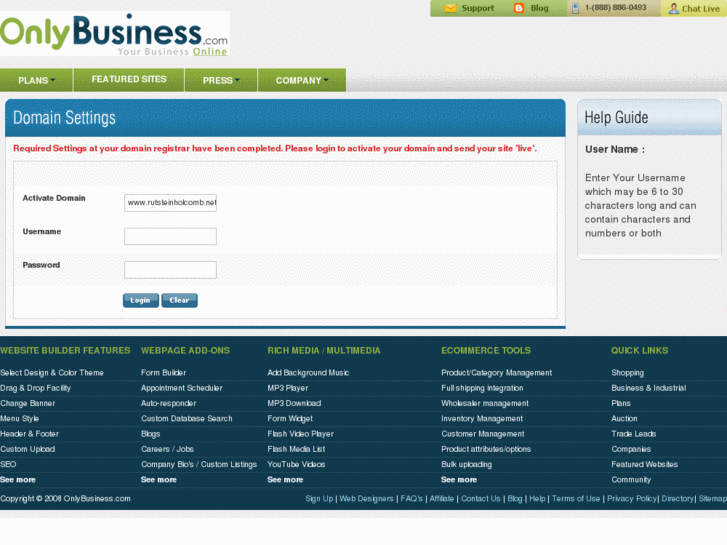Click the Activate Domain input field
The image size is (727, 545).
pyautogui.click(x=170, y=203)
